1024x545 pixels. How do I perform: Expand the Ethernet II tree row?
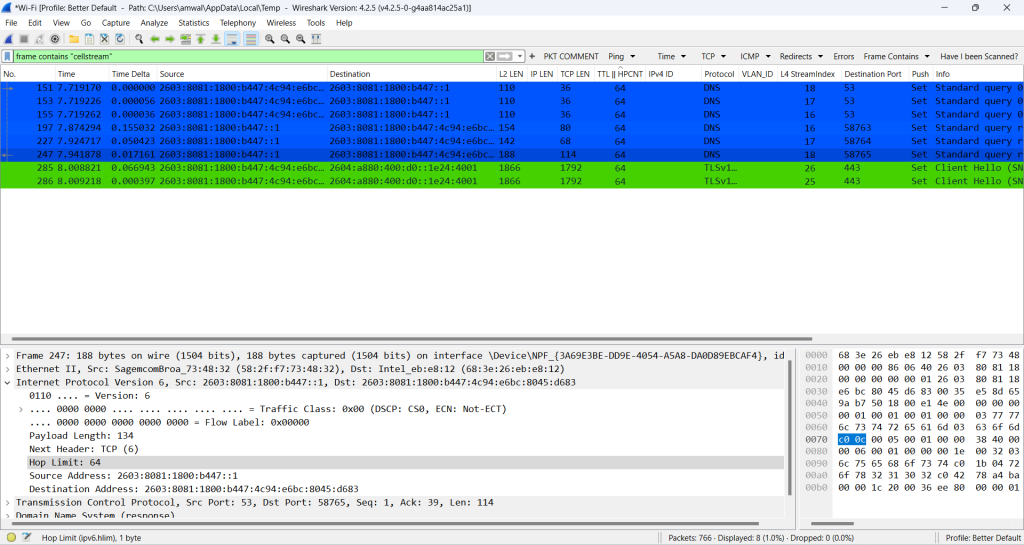pos(8,368)
